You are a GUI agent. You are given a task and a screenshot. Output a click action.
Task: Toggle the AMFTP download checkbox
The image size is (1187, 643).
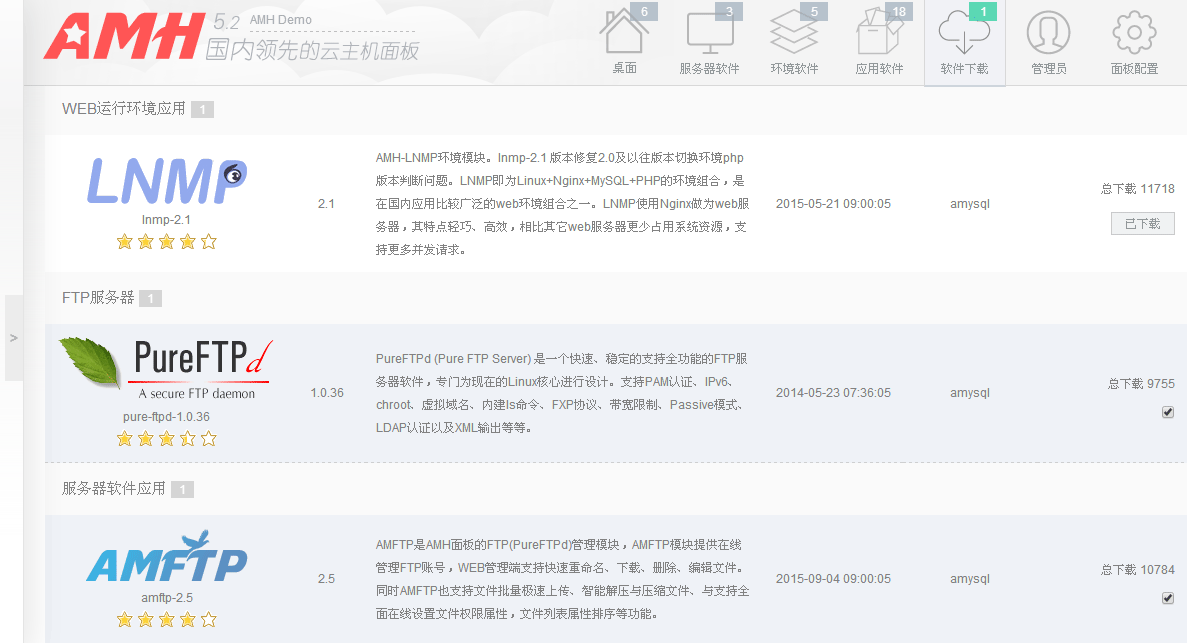coord(1167,598)
